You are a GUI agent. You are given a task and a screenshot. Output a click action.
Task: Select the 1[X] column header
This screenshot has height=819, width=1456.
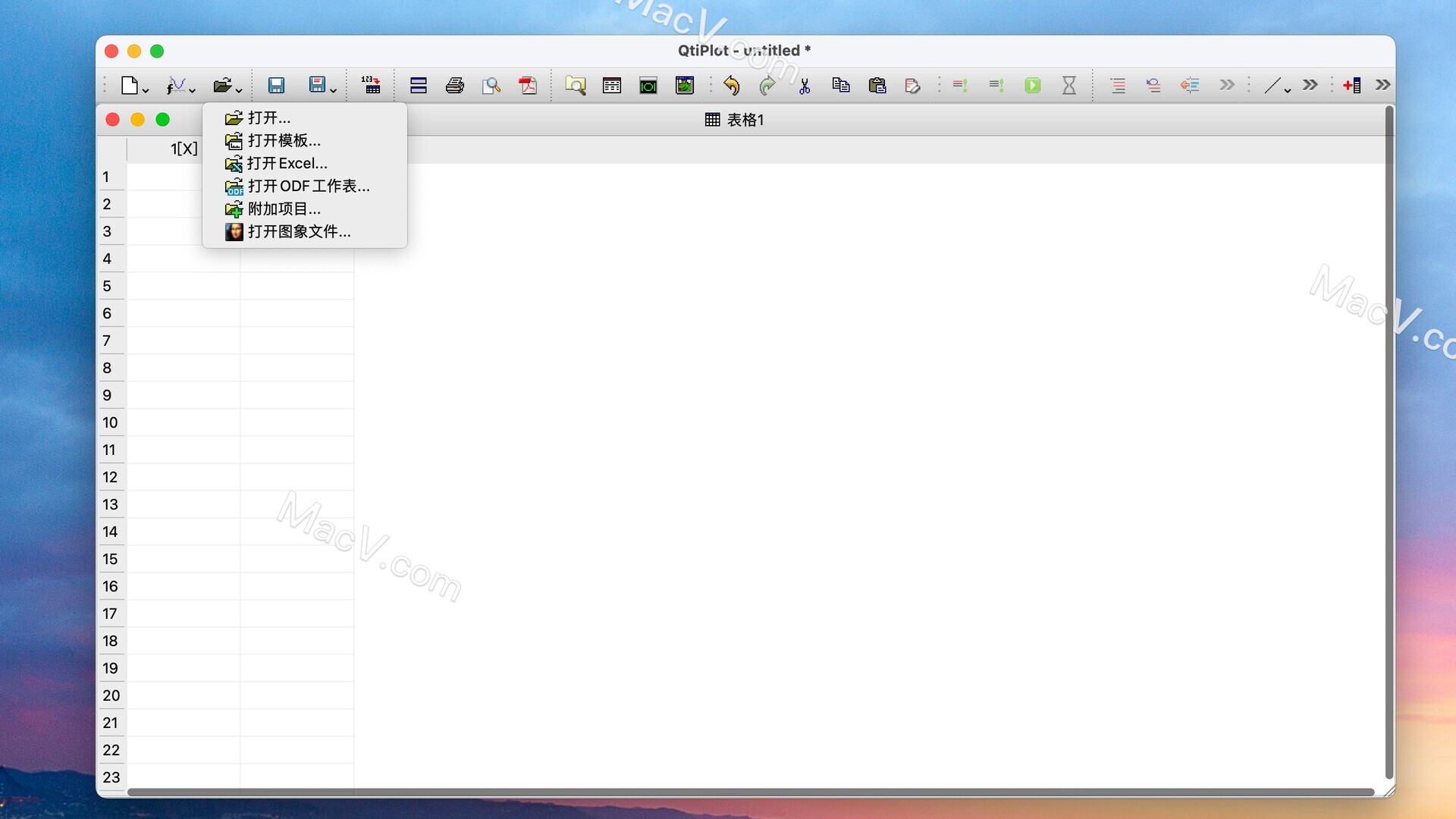tap(184, 149)
